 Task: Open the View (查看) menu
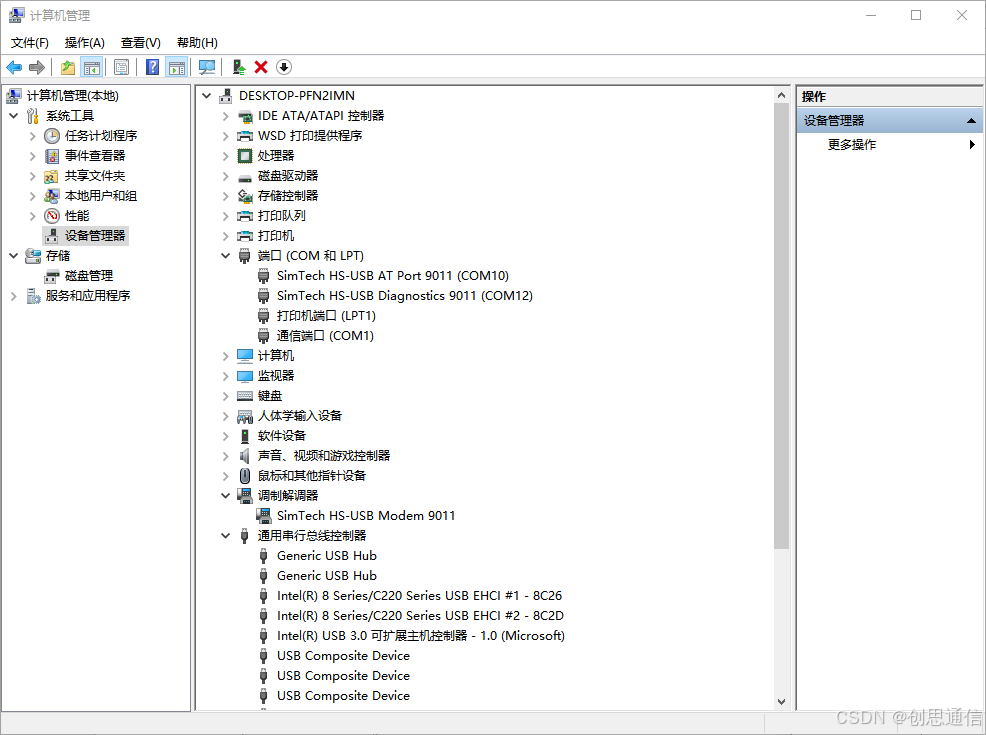[141, 43]
